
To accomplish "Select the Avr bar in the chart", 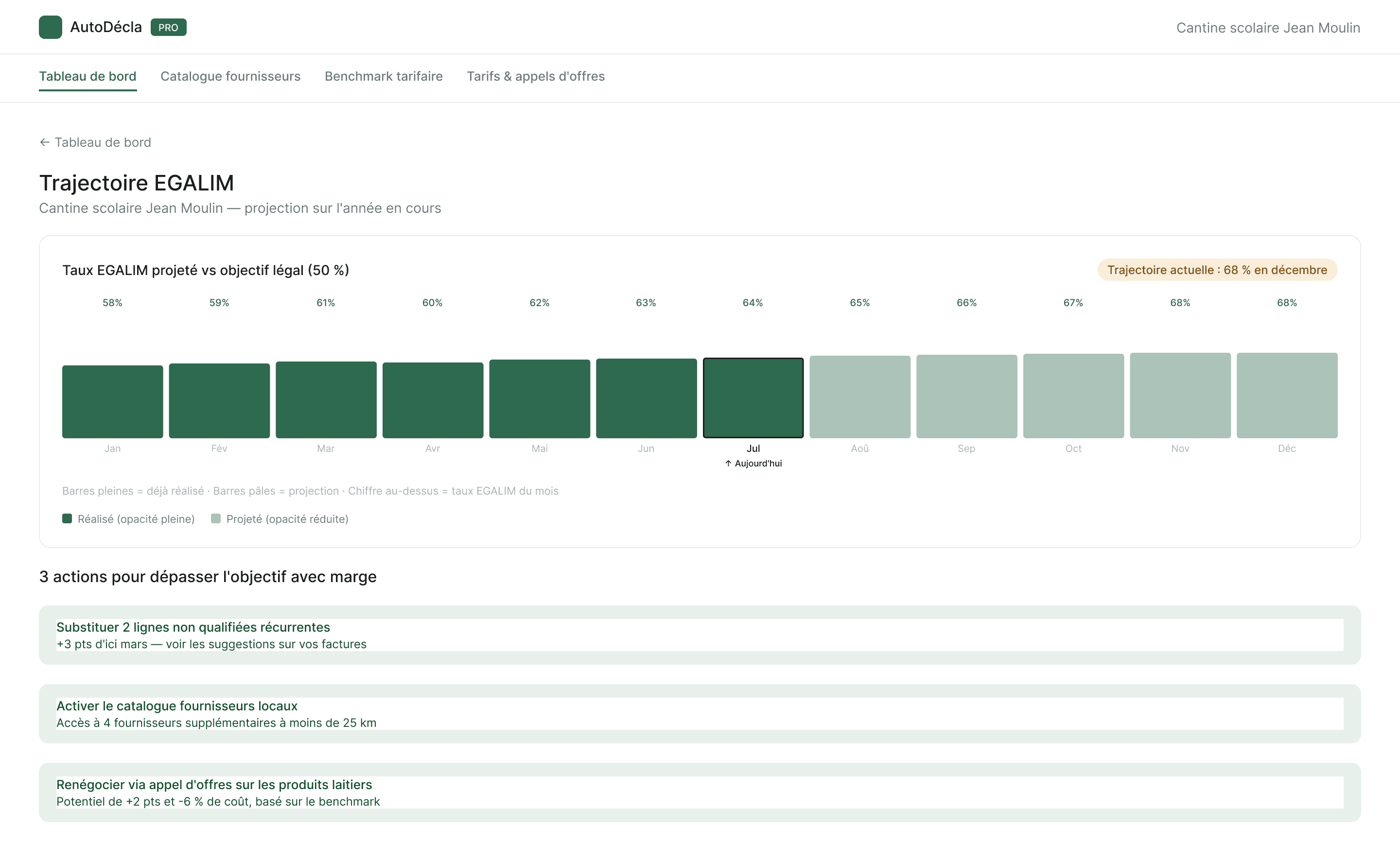I will point(433,400).
